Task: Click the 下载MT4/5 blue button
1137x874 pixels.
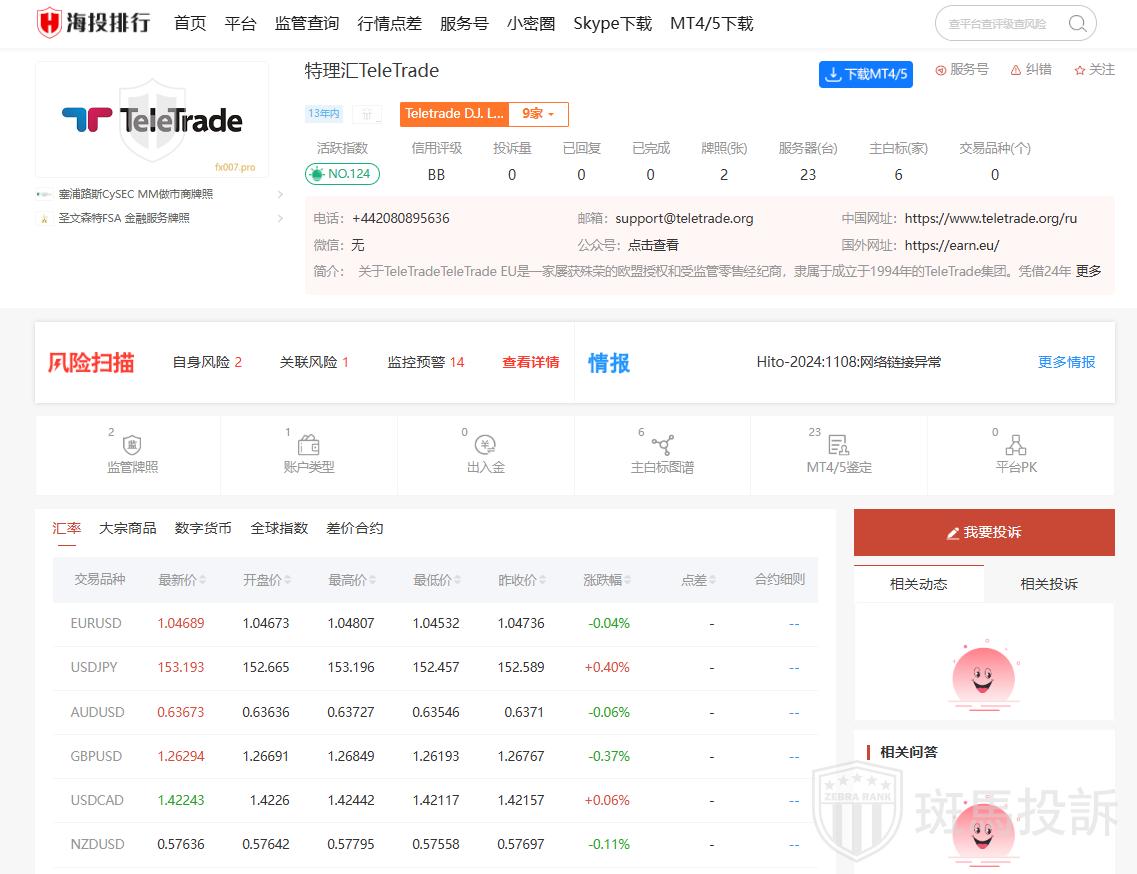Action: [x=865, y=74]
